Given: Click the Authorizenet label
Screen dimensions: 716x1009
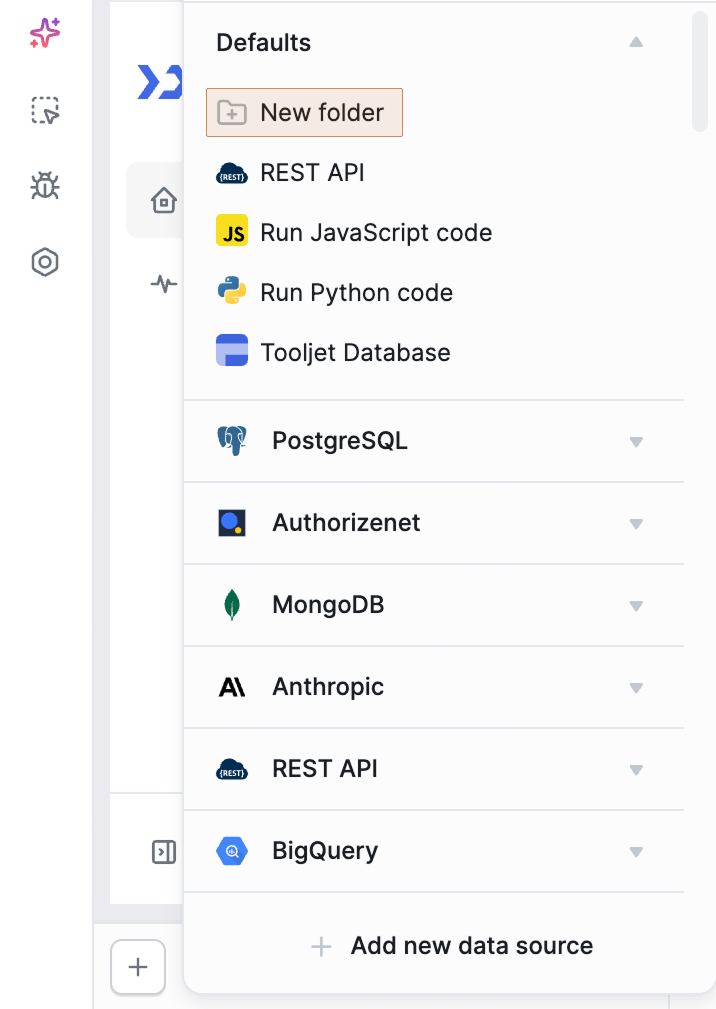Looking at the screenshot, I should click(x=346, y=523).
